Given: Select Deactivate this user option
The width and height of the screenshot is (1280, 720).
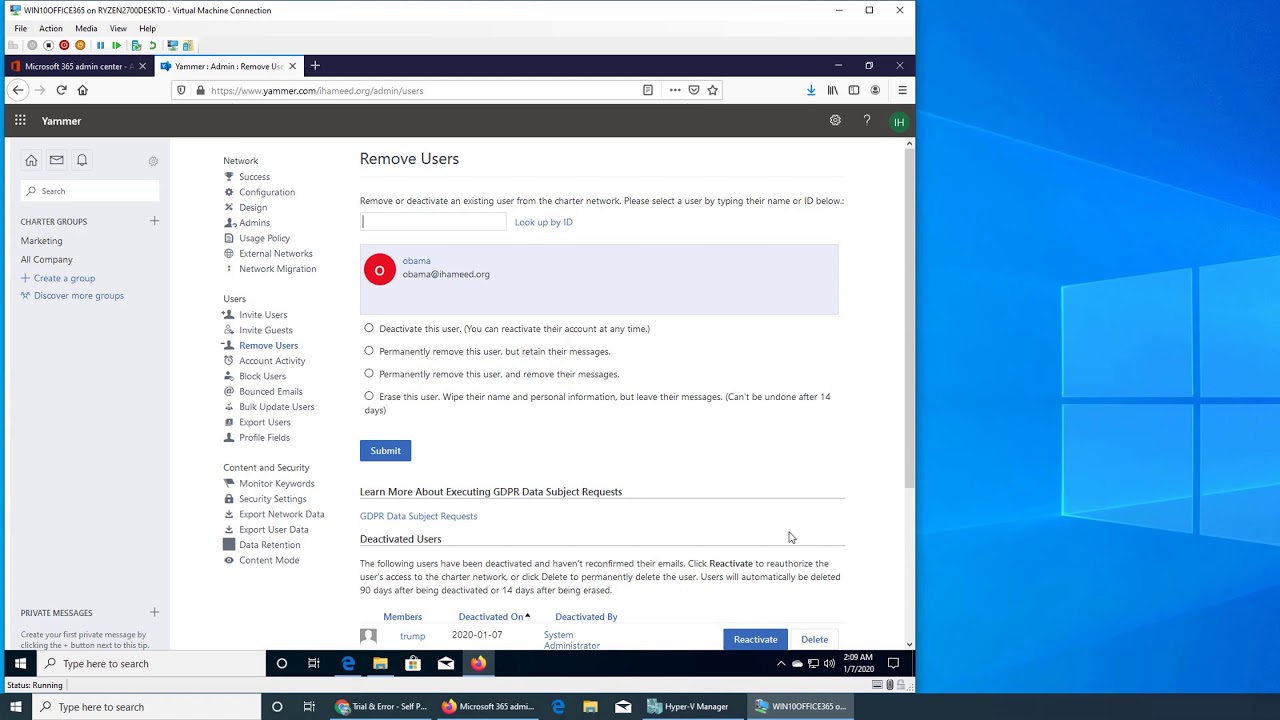Looking at the screenshot, I should pyautogui.click(x=369, y=328).
